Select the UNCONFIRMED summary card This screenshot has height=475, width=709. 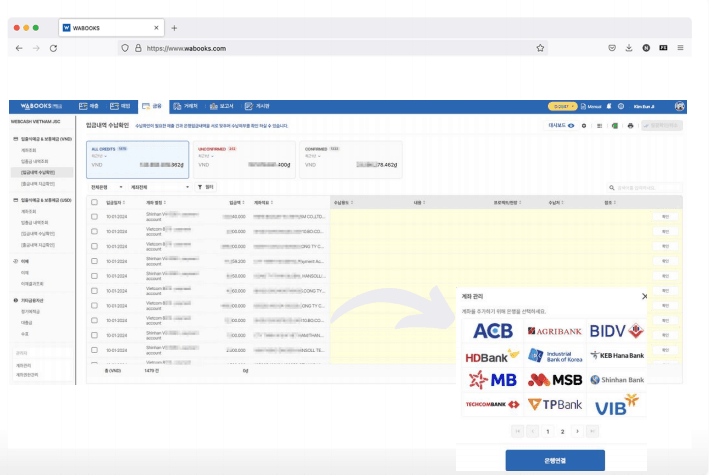click(244, 159)
